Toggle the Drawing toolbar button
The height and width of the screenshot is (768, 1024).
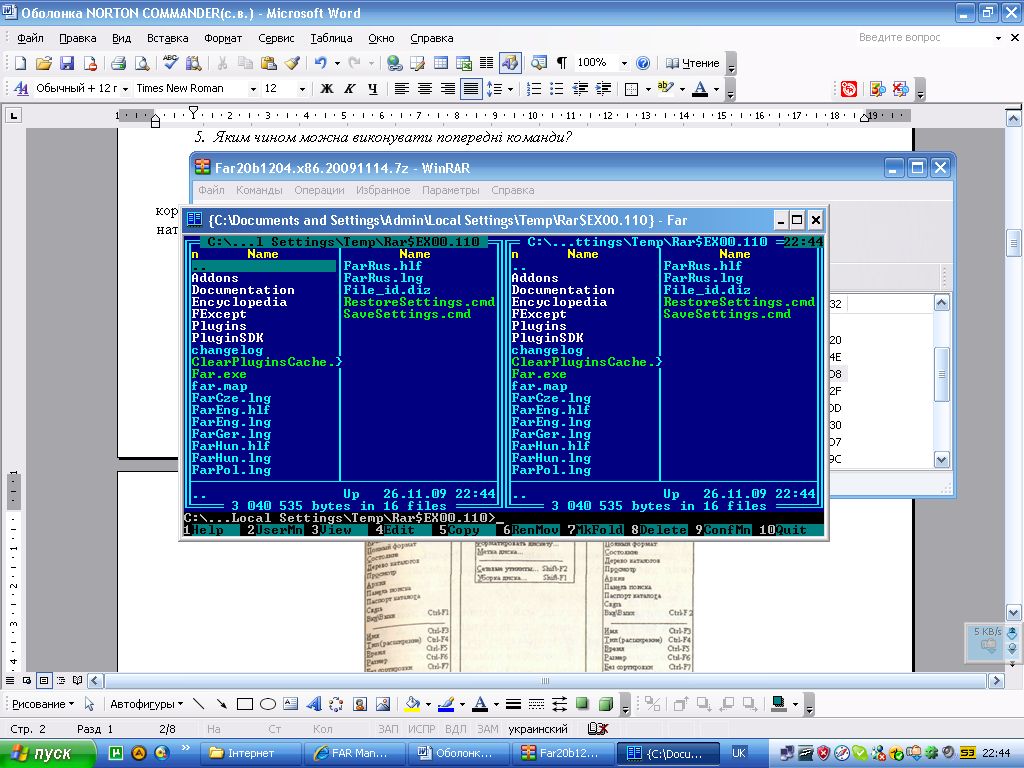(x=509, y=63)
